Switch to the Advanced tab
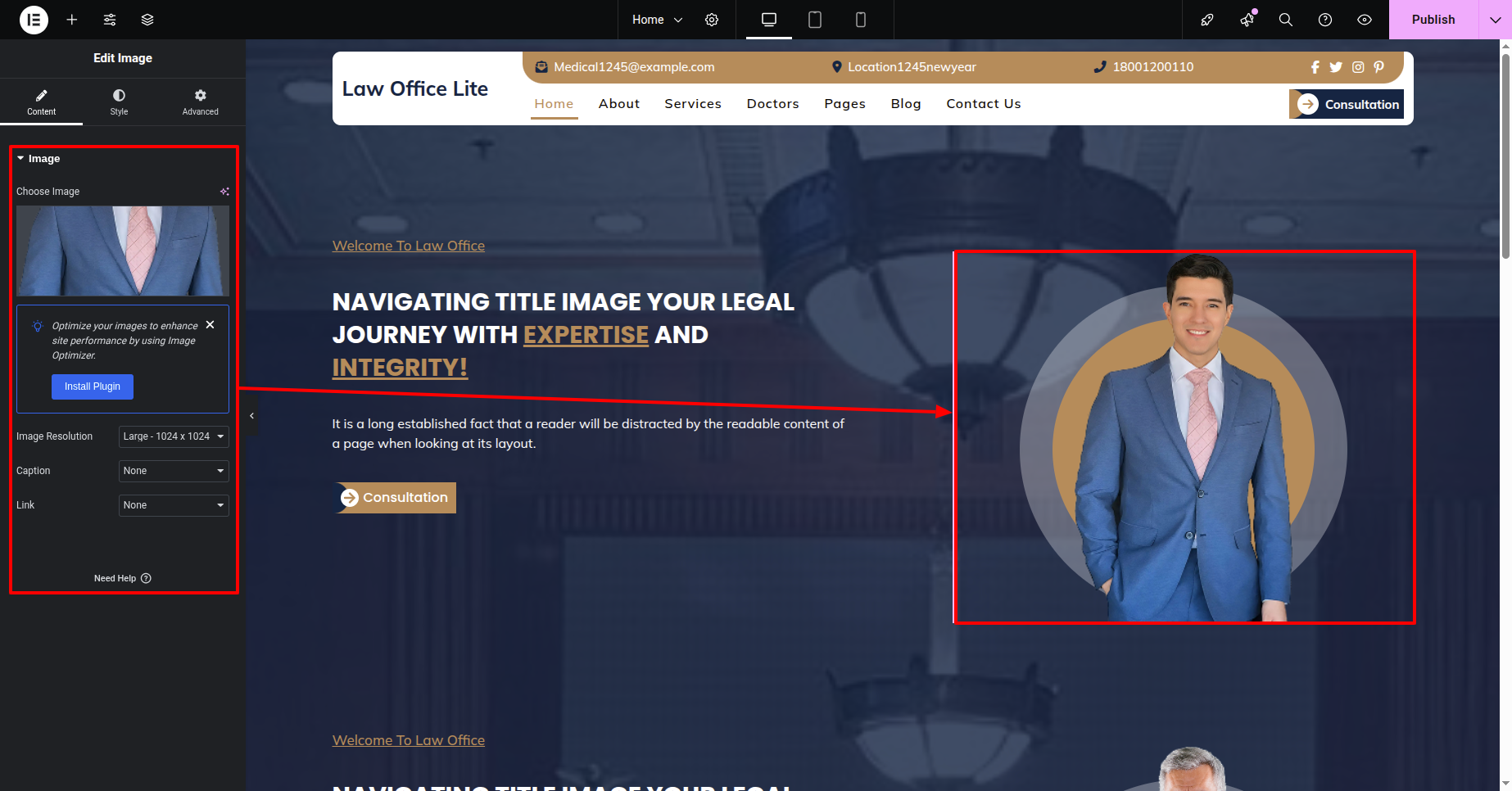 pyautogui.click(x=201, y=102)
